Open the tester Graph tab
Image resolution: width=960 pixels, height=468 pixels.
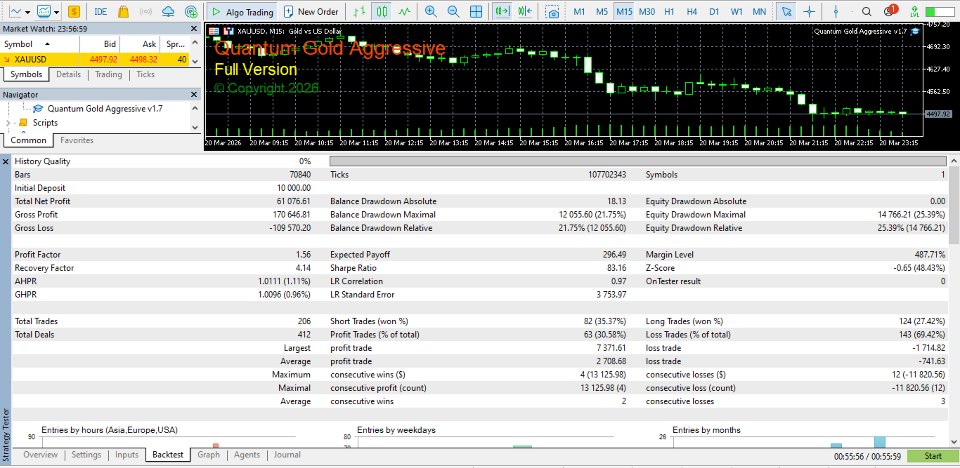pyautogui.click(x=209, y=455)
